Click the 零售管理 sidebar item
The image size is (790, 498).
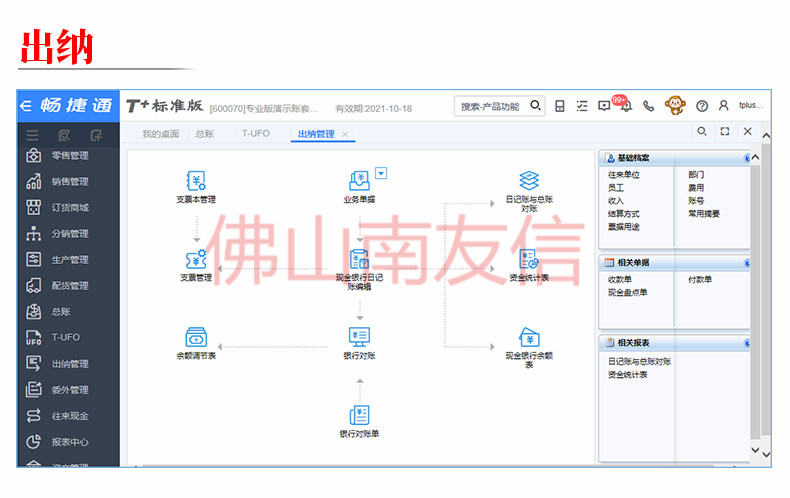click(69, 155)
